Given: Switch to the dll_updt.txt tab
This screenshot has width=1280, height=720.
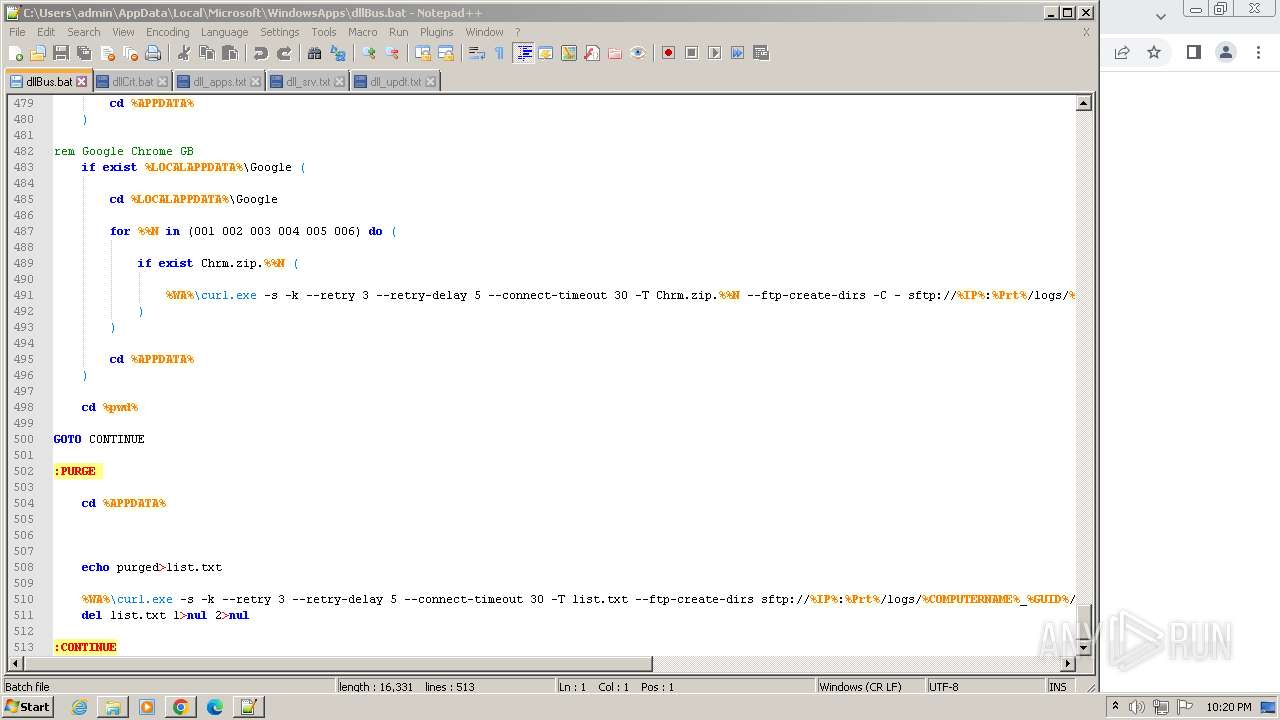Looking at the screenshot, I should pyautogui.click(x=395, y=82).
